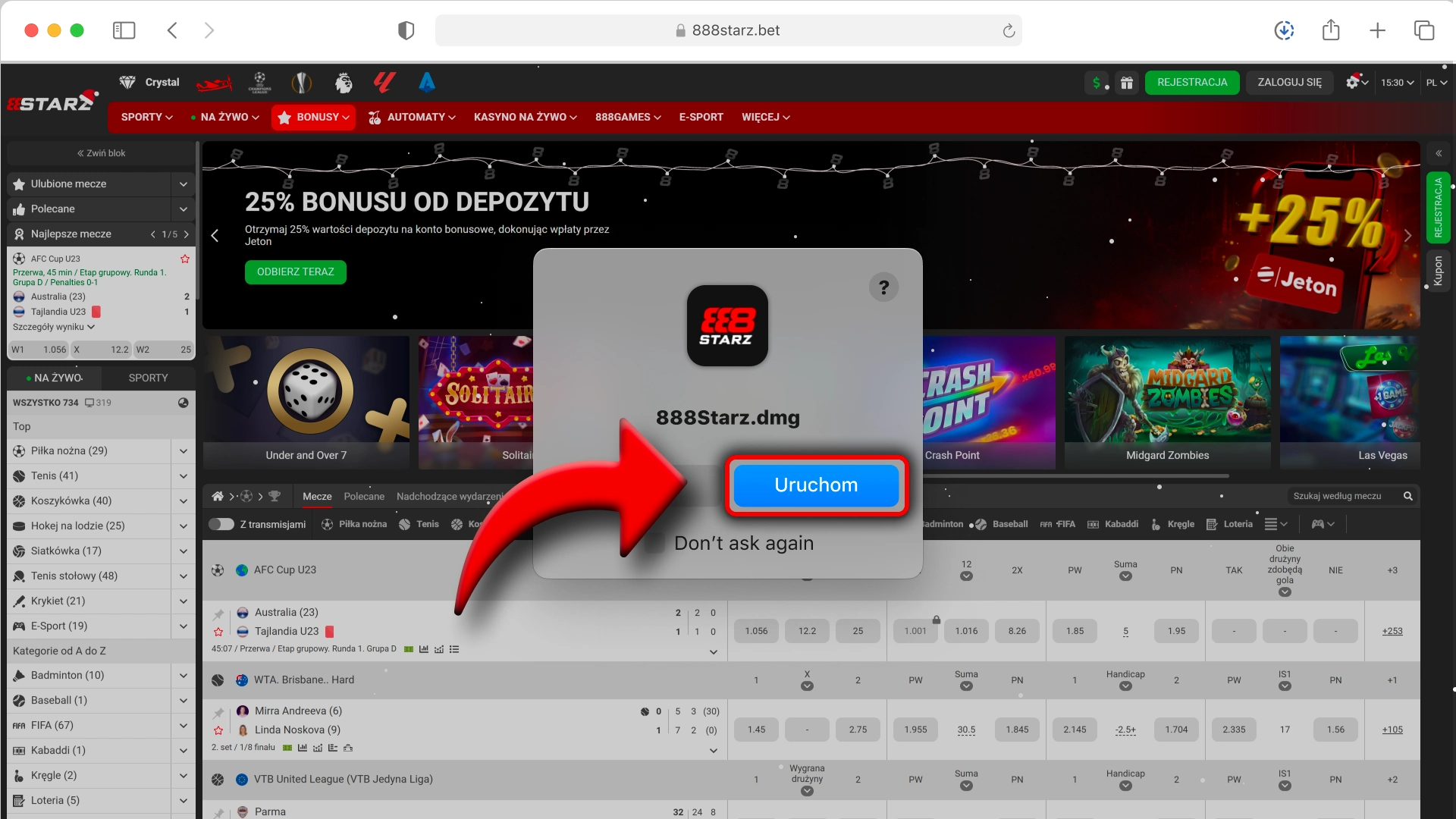
Task: Open the gamepad e-sport filter icon
Action: (x=1323, y=524)
